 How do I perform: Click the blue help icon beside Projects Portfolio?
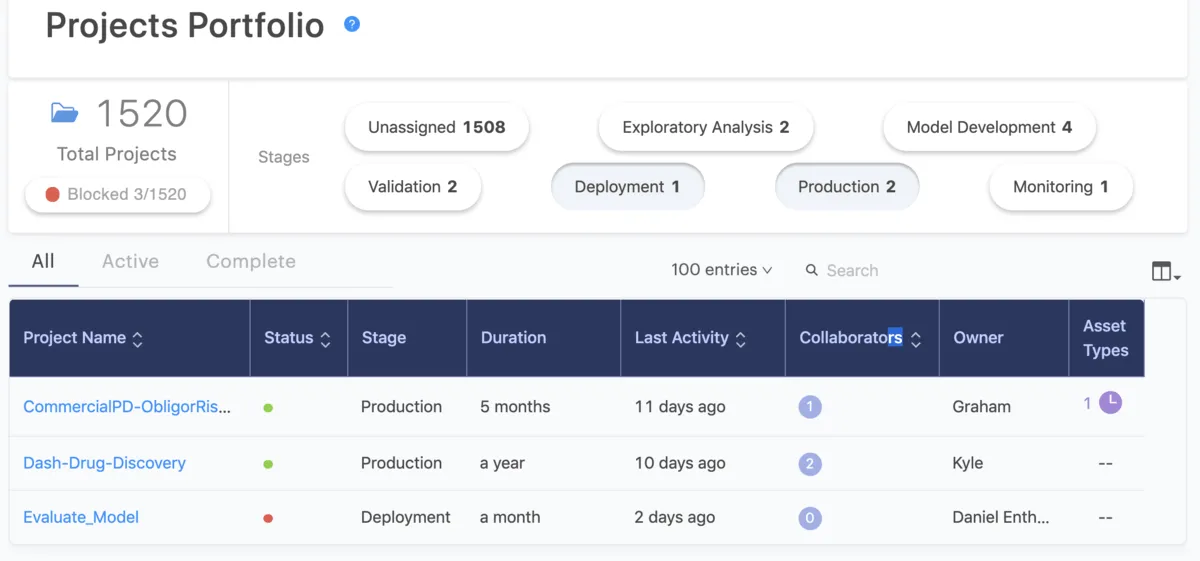pyautogui.click(x=352, y=24)
